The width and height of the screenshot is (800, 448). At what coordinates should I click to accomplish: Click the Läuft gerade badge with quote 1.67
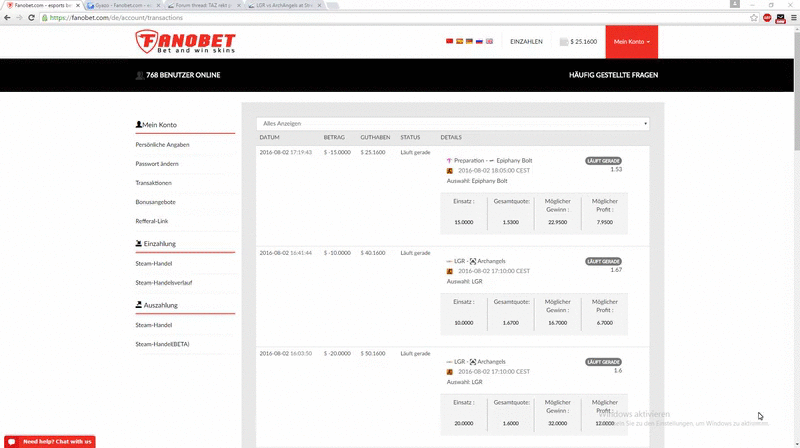604,261
